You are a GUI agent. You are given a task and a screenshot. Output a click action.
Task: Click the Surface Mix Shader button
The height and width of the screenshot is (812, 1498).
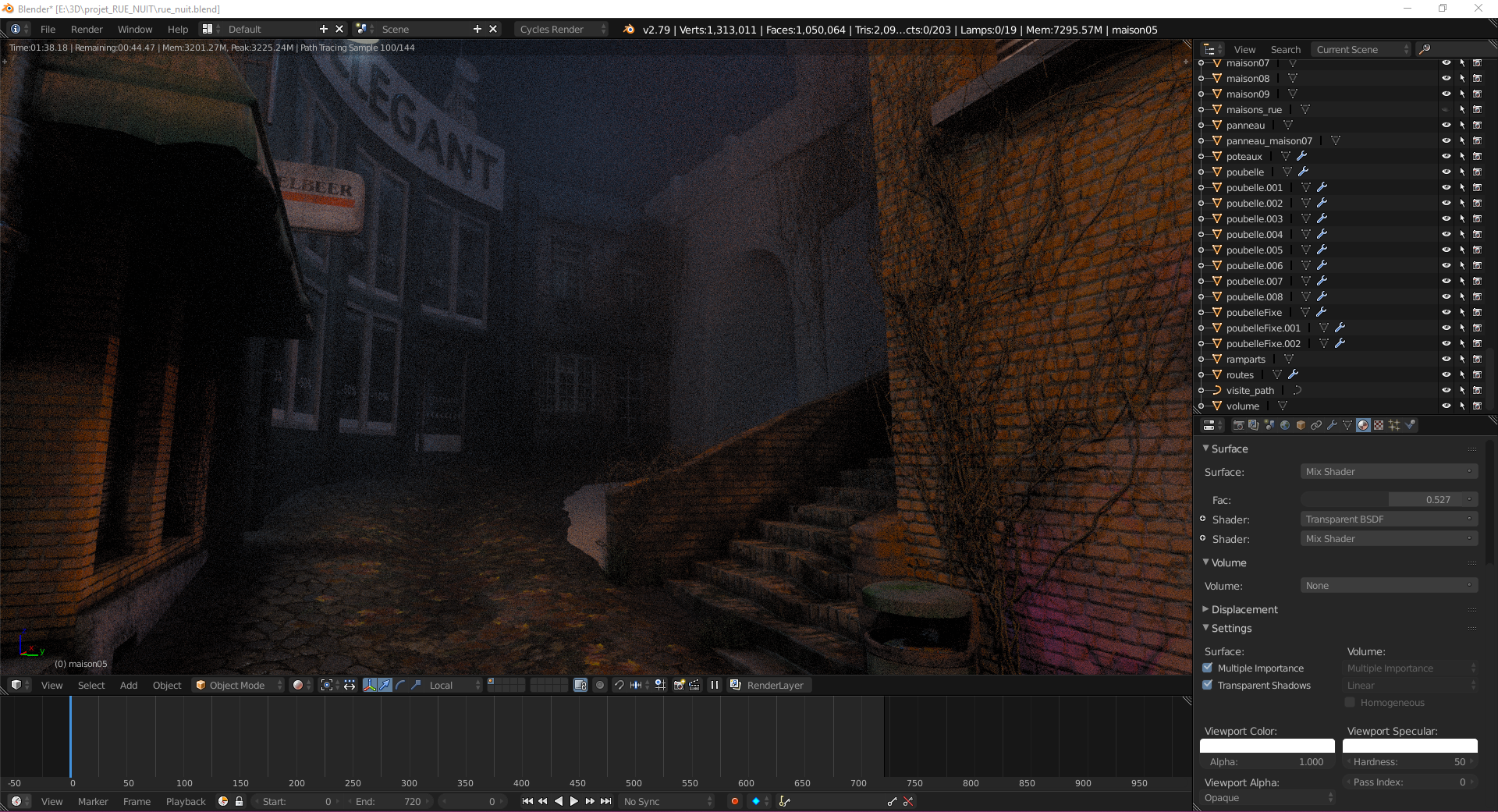point(1388,472)
